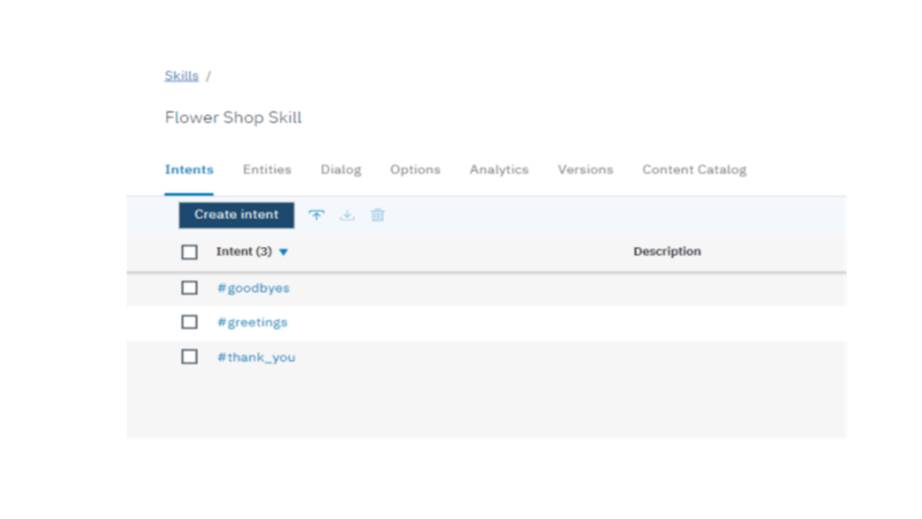Open the Dialog tab

340,170
